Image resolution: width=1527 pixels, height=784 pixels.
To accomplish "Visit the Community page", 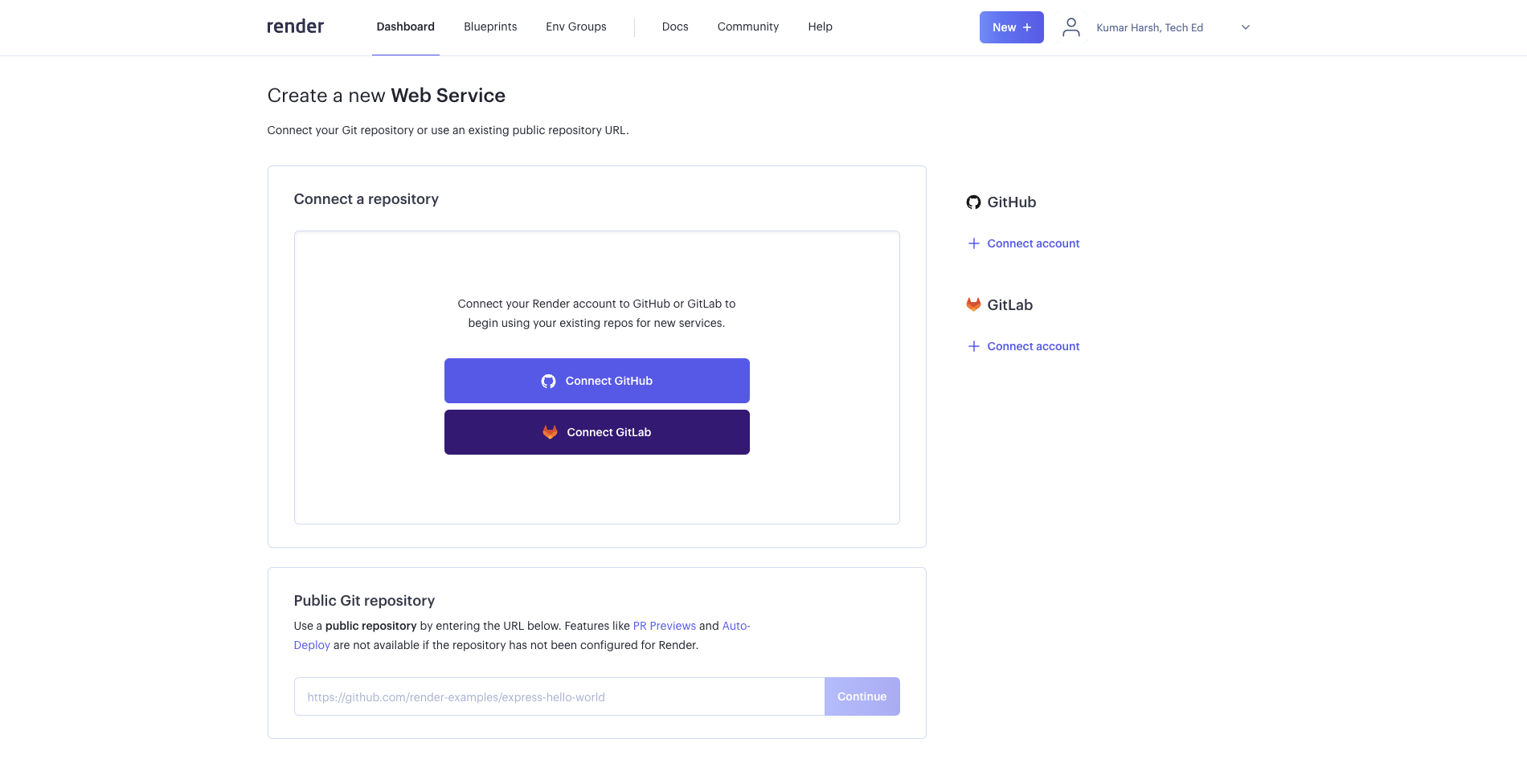I will pyautogui.click(x=747, y=27).
